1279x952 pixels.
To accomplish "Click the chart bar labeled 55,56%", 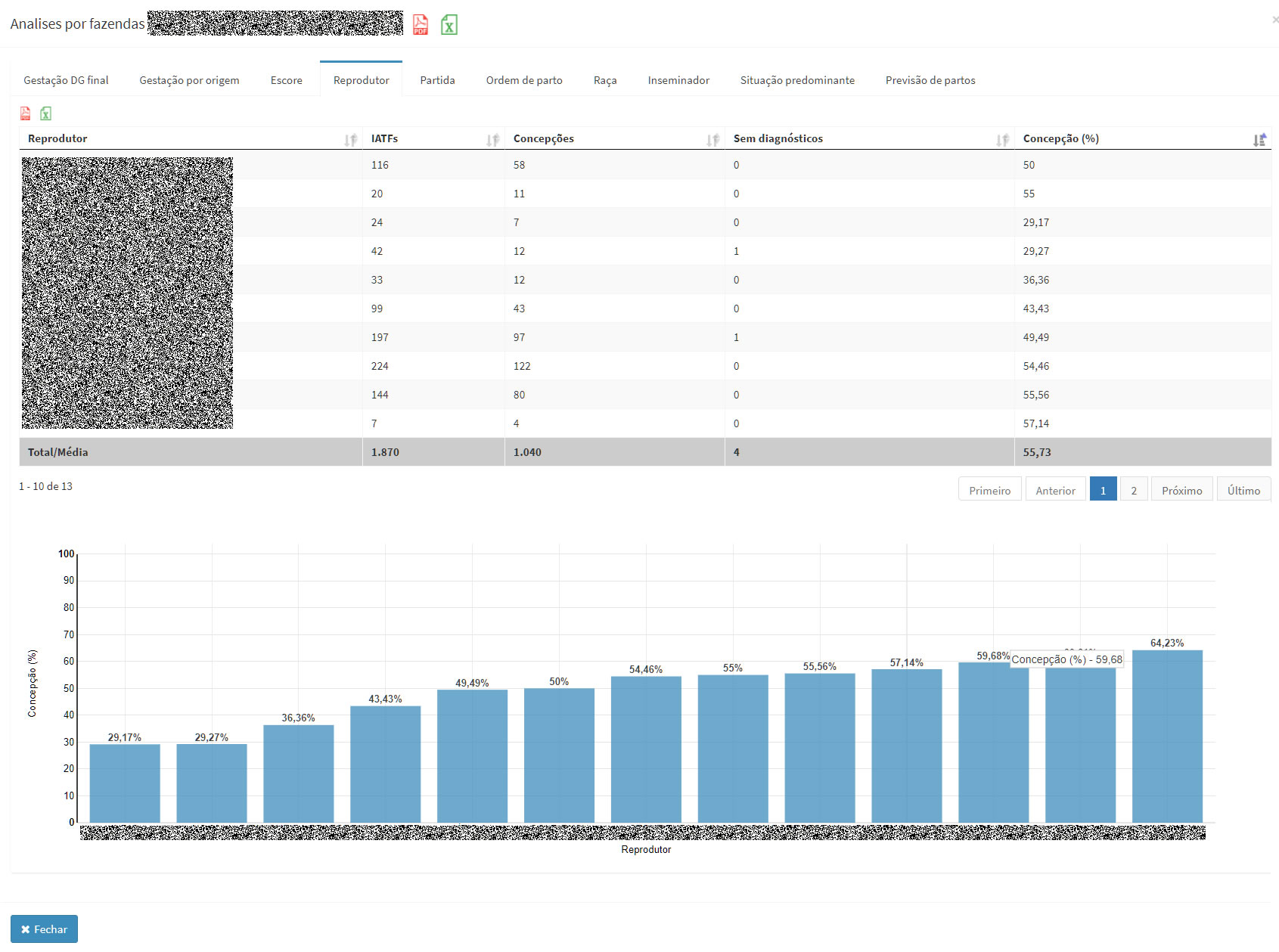I will pyautogui.click(x=820, y=748).
